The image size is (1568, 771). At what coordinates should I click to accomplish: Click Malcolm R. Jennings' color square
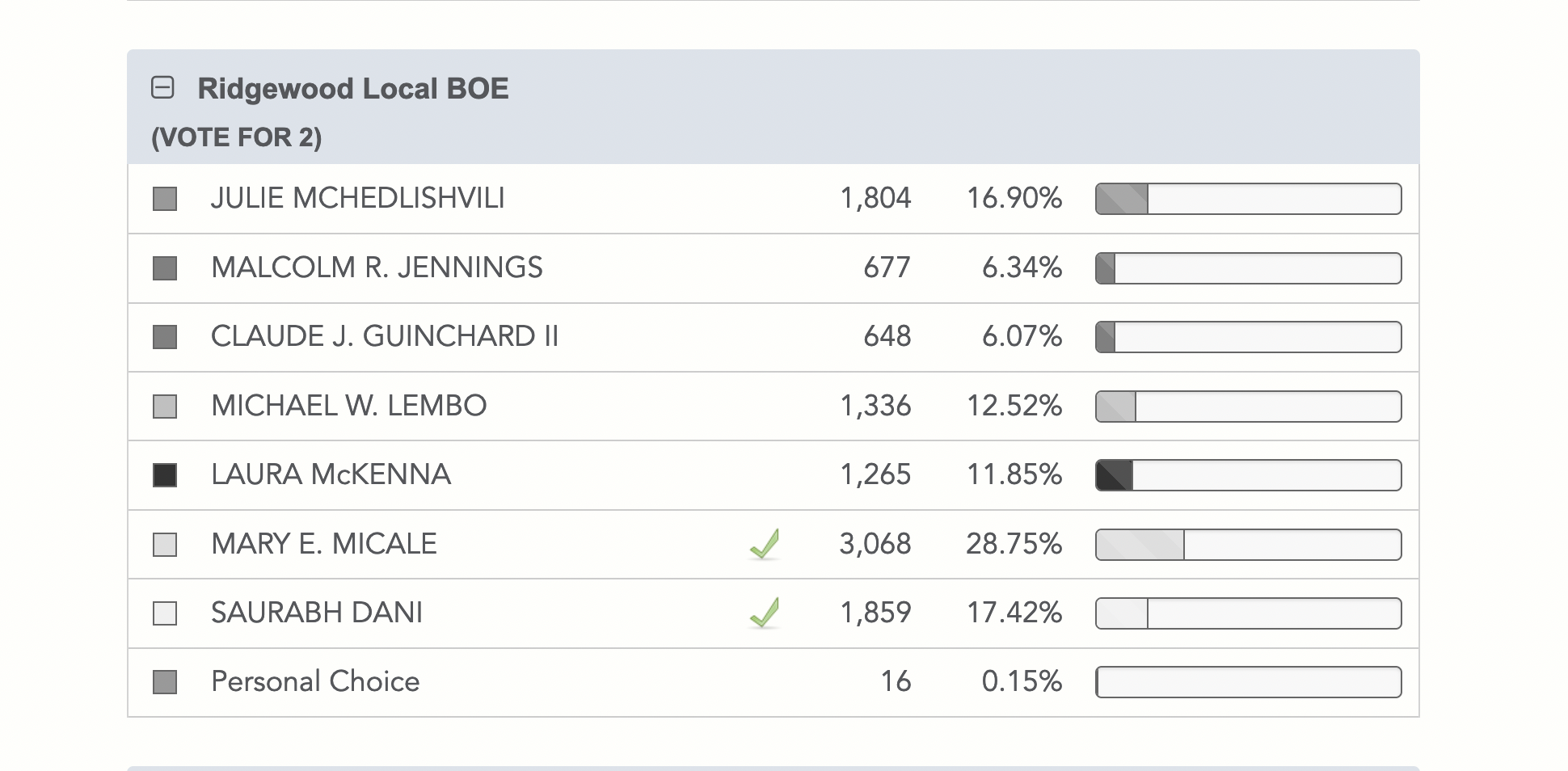coord(165,268)
